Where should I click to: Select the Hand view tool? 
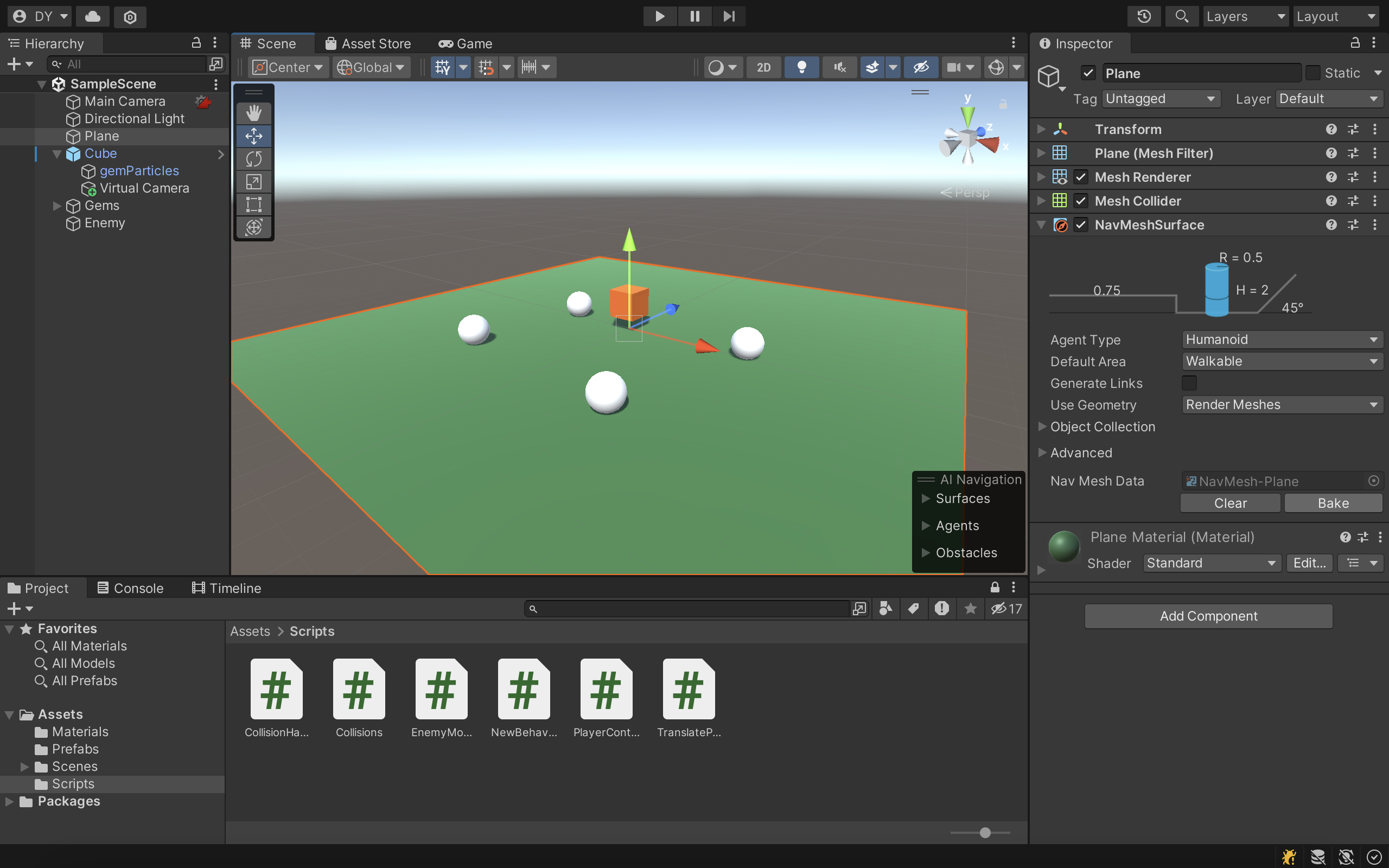click(x=254, y=113)
